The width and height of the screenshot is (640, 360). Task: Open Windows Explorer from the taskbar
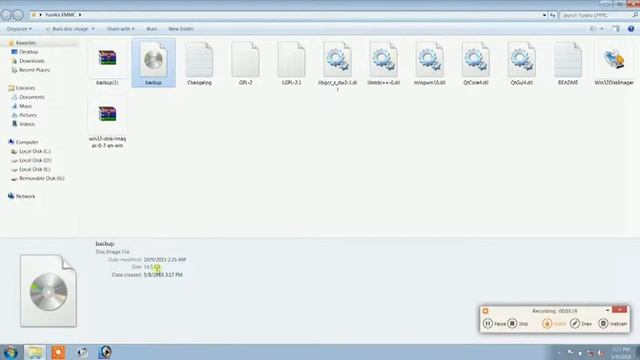(x=35, y=352)
